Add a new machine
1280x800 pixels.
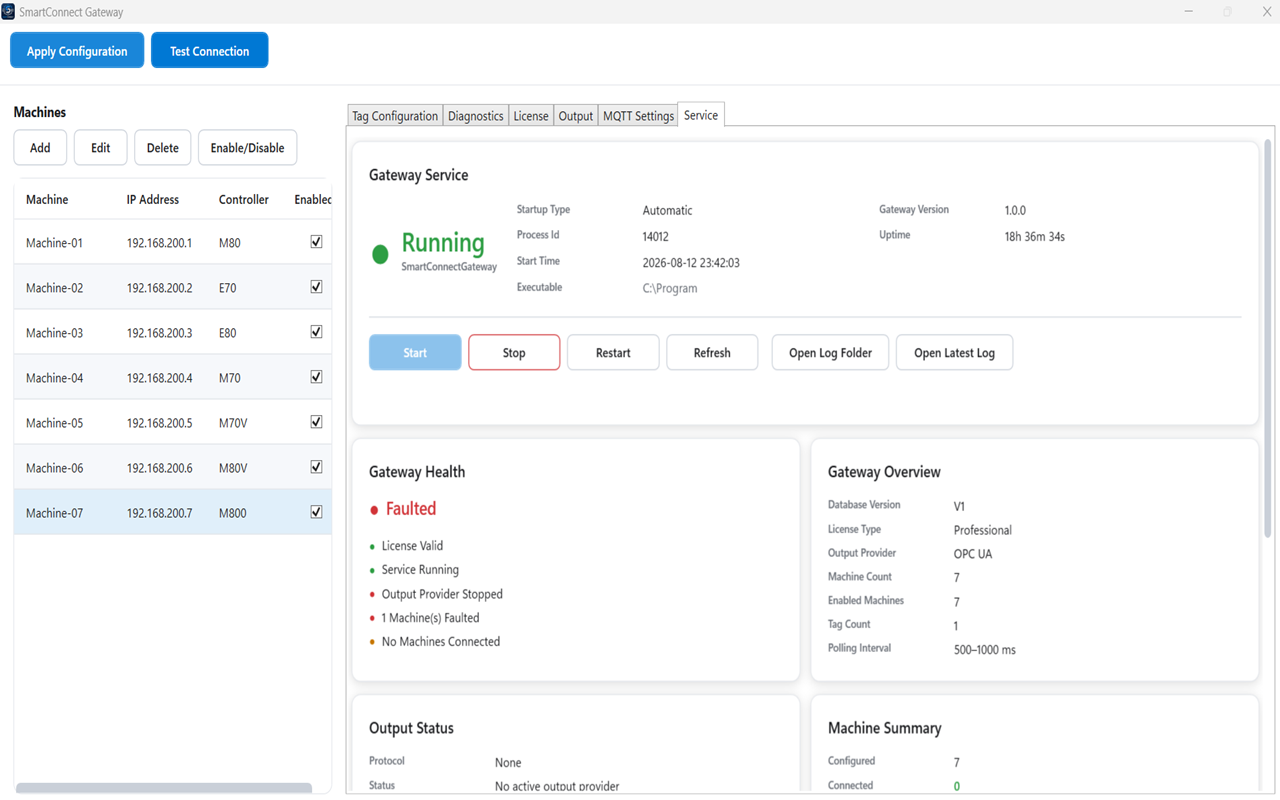coord(40,148)
